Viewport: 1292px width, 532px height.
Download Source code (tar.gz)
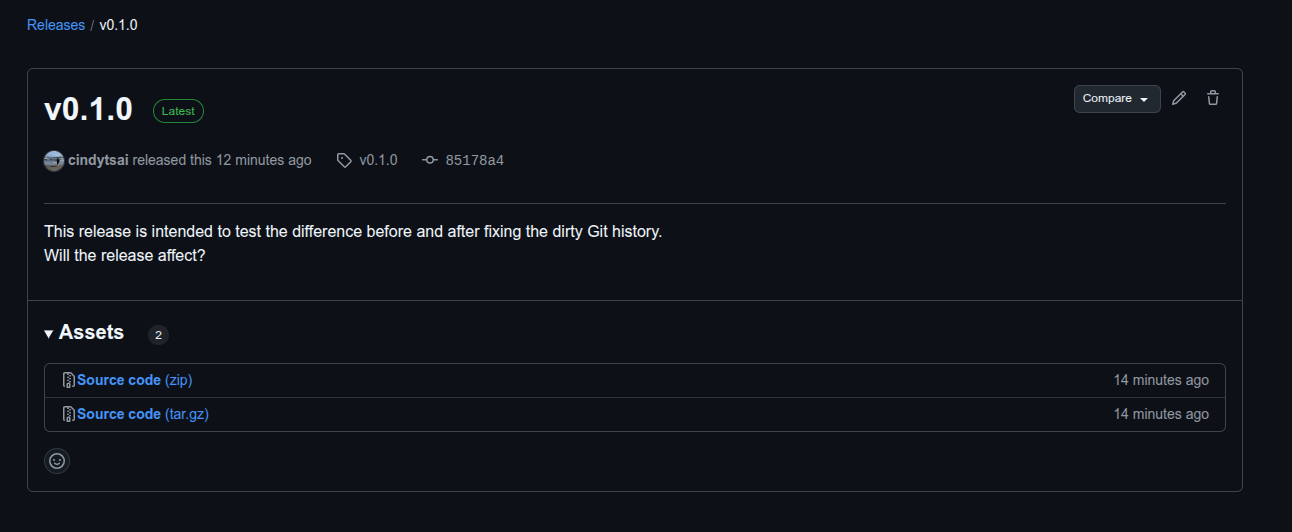(x=143, y=414)
